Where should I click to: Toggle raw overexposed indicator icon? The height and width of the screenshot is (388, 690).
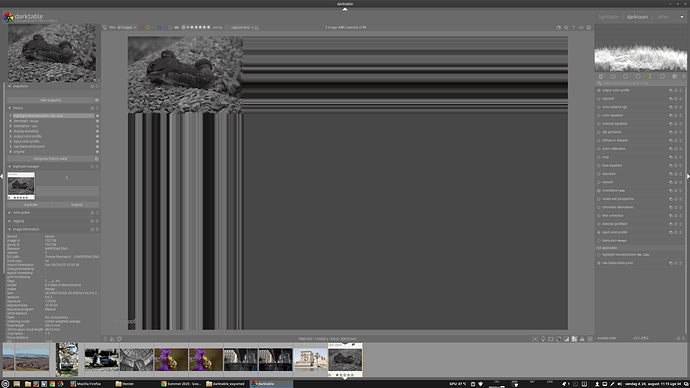point(558,339)
